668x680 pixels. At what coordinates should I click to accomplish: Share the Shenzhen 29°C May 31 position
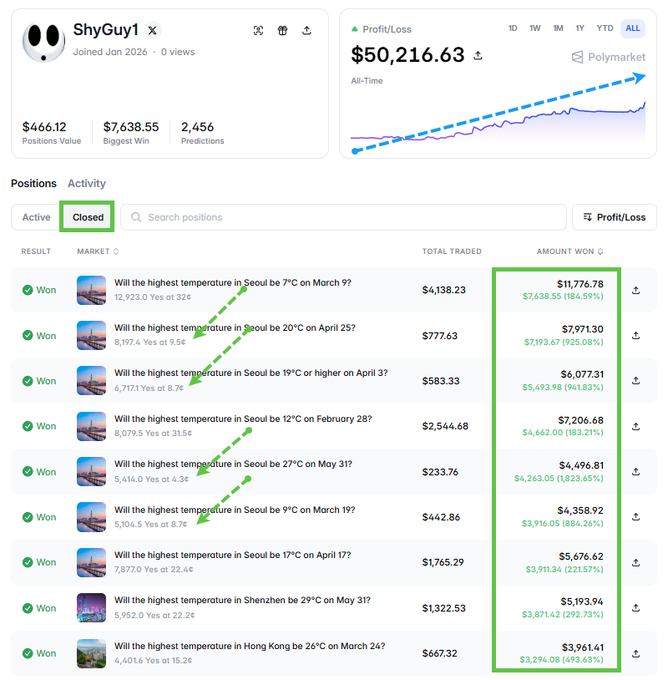coord(636,608)
